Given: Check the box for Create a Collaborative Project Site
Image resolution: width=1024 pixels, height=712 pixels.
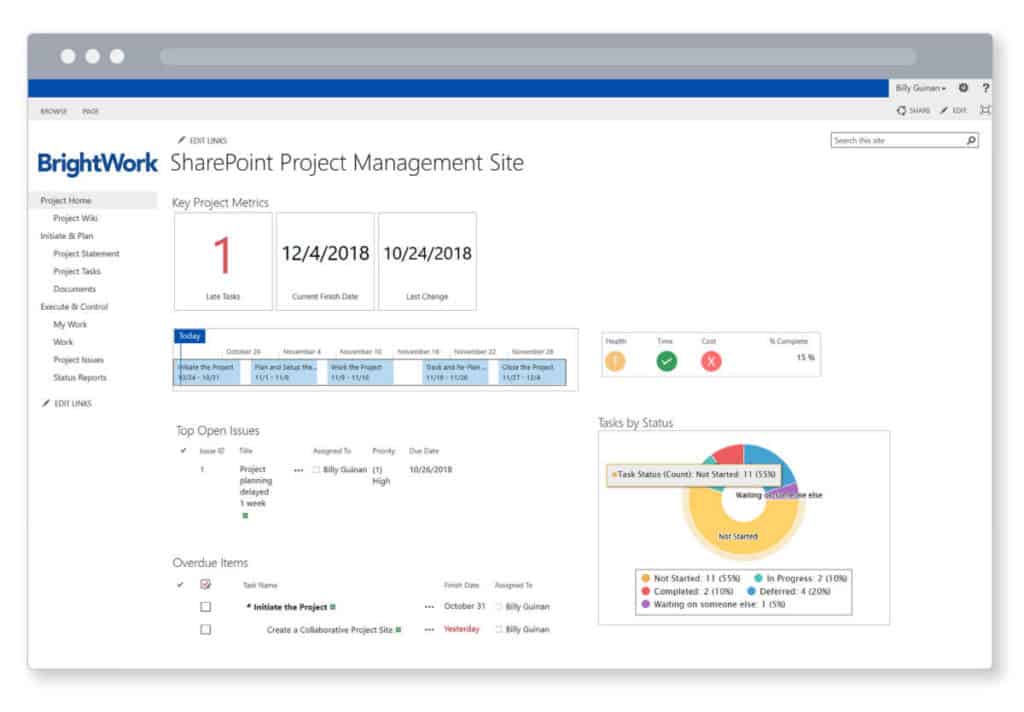Looking at the screenshot, I should [206, 630].
